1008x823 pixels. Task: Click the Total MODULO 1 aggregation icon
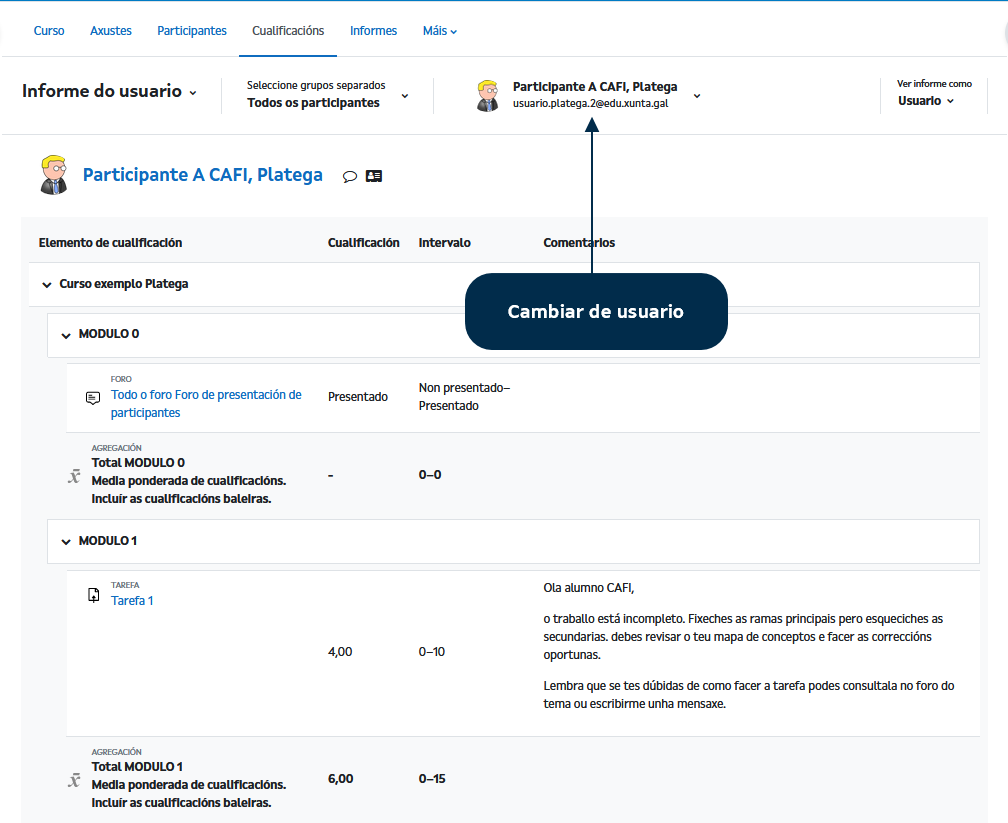pyautogui.click(x=74, y=780)
